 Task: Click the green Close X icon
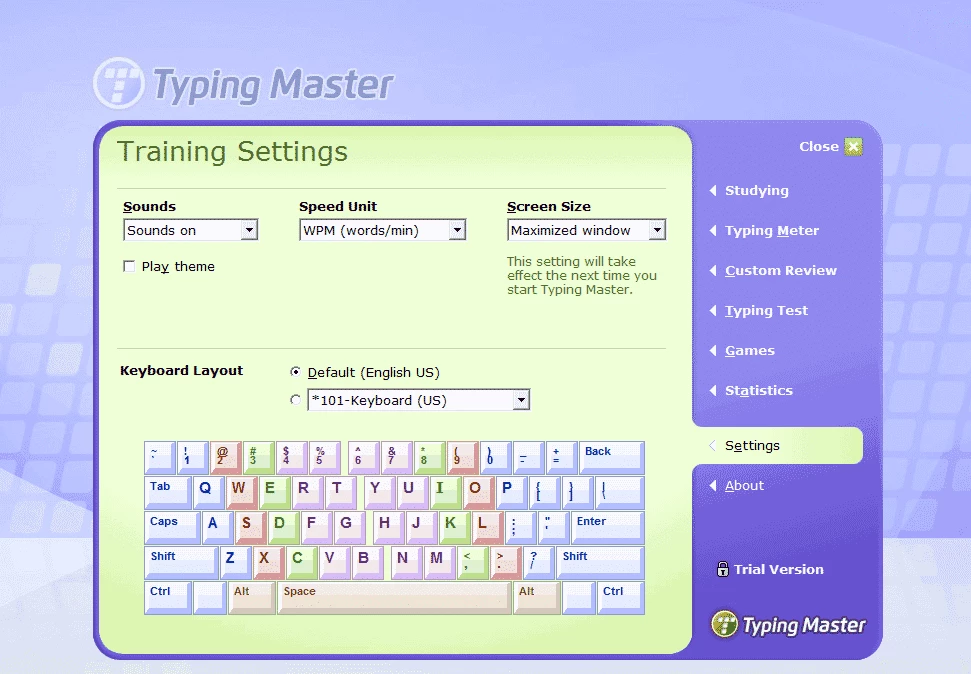click(853, 147)
